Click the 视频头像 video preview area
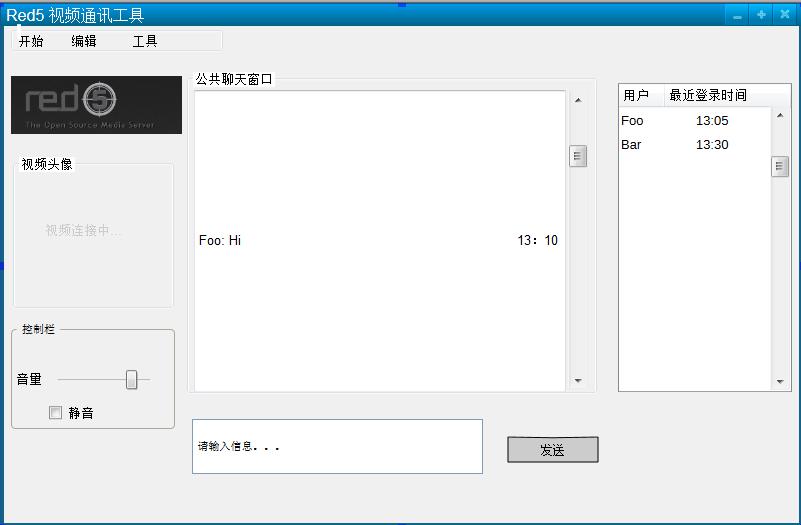 [93, 235]
